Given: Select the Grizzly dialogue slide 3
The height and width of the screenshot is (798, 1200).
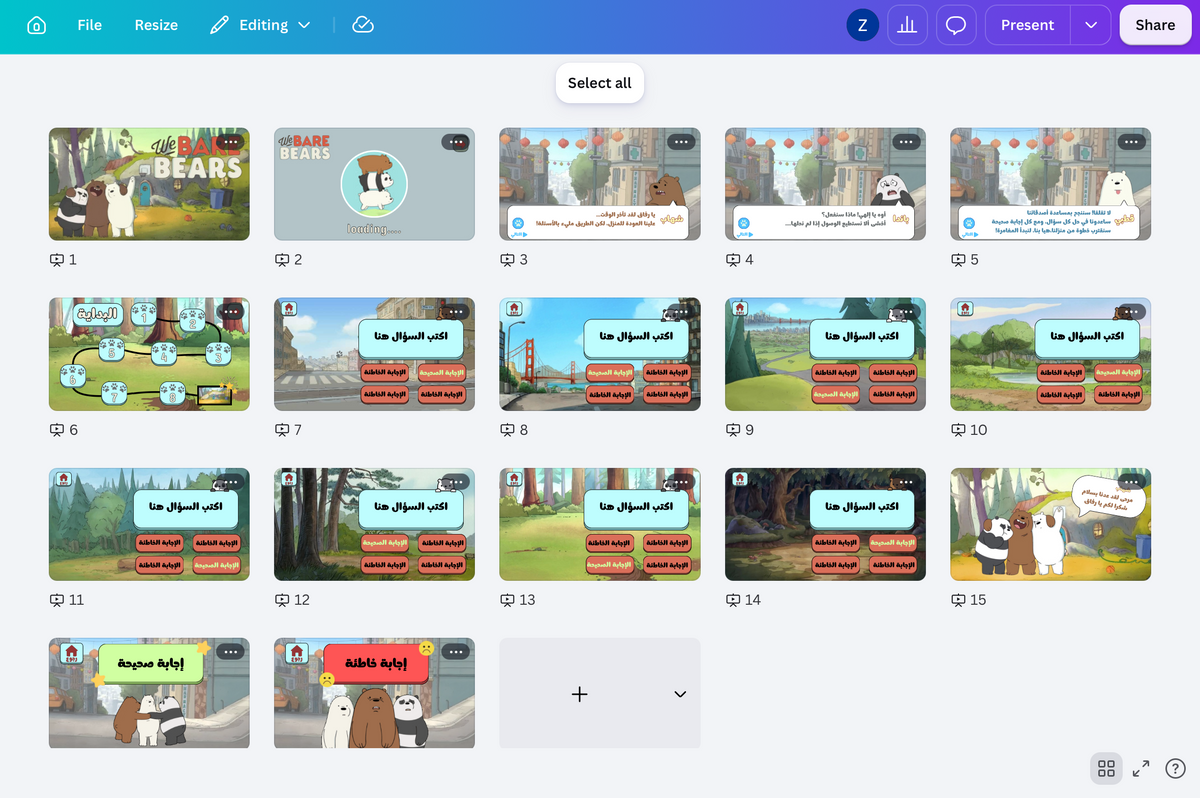Looking at the screenshot, I should point(600,184).
